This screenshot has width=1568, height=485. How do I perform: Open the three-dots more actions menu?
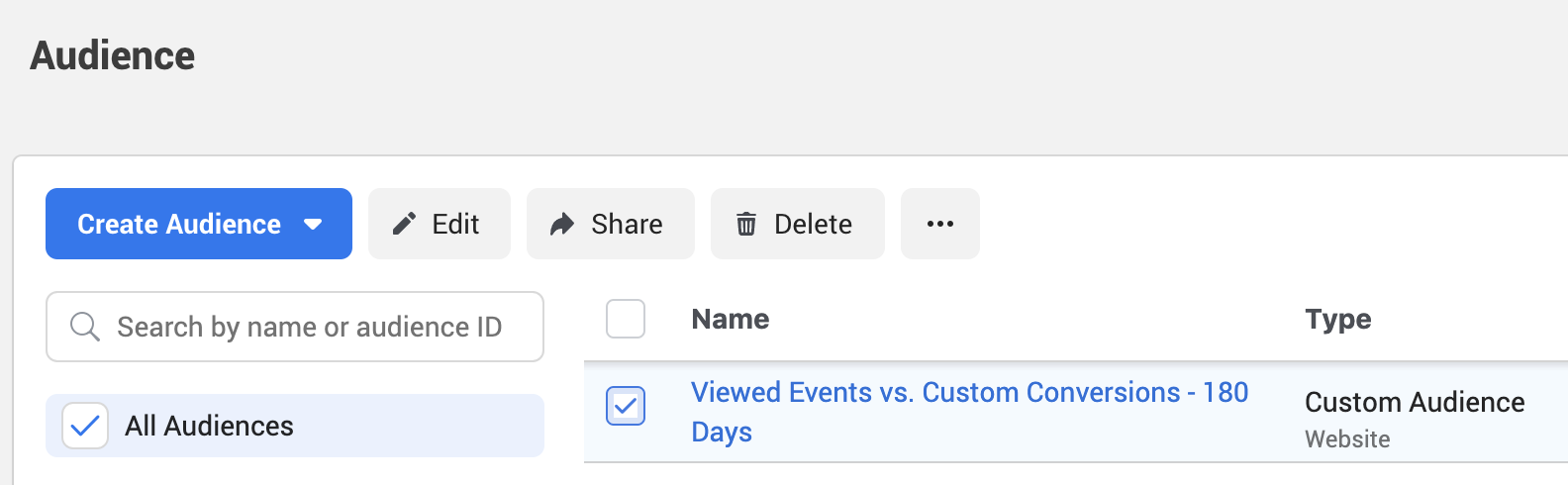(940, 224)
